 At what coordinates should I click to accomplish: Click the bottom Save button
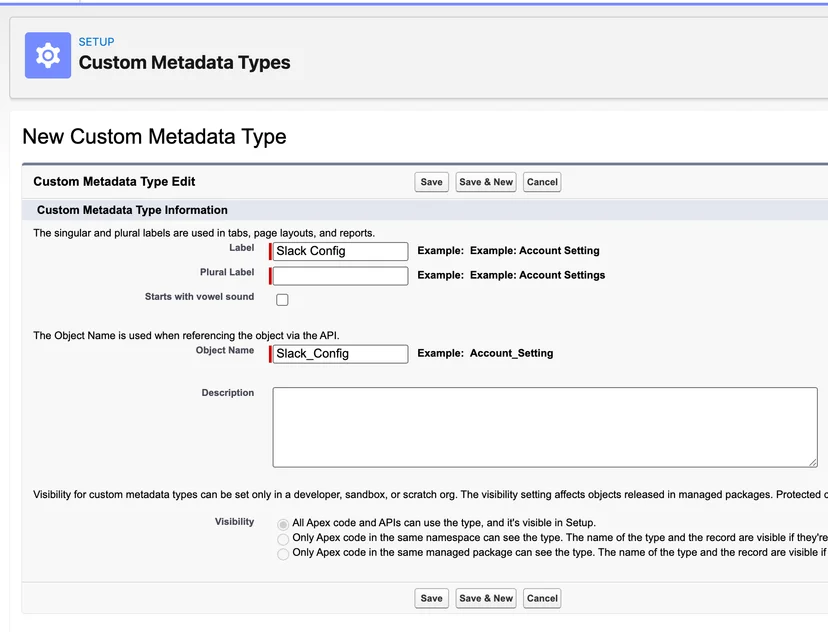(431, 598)
